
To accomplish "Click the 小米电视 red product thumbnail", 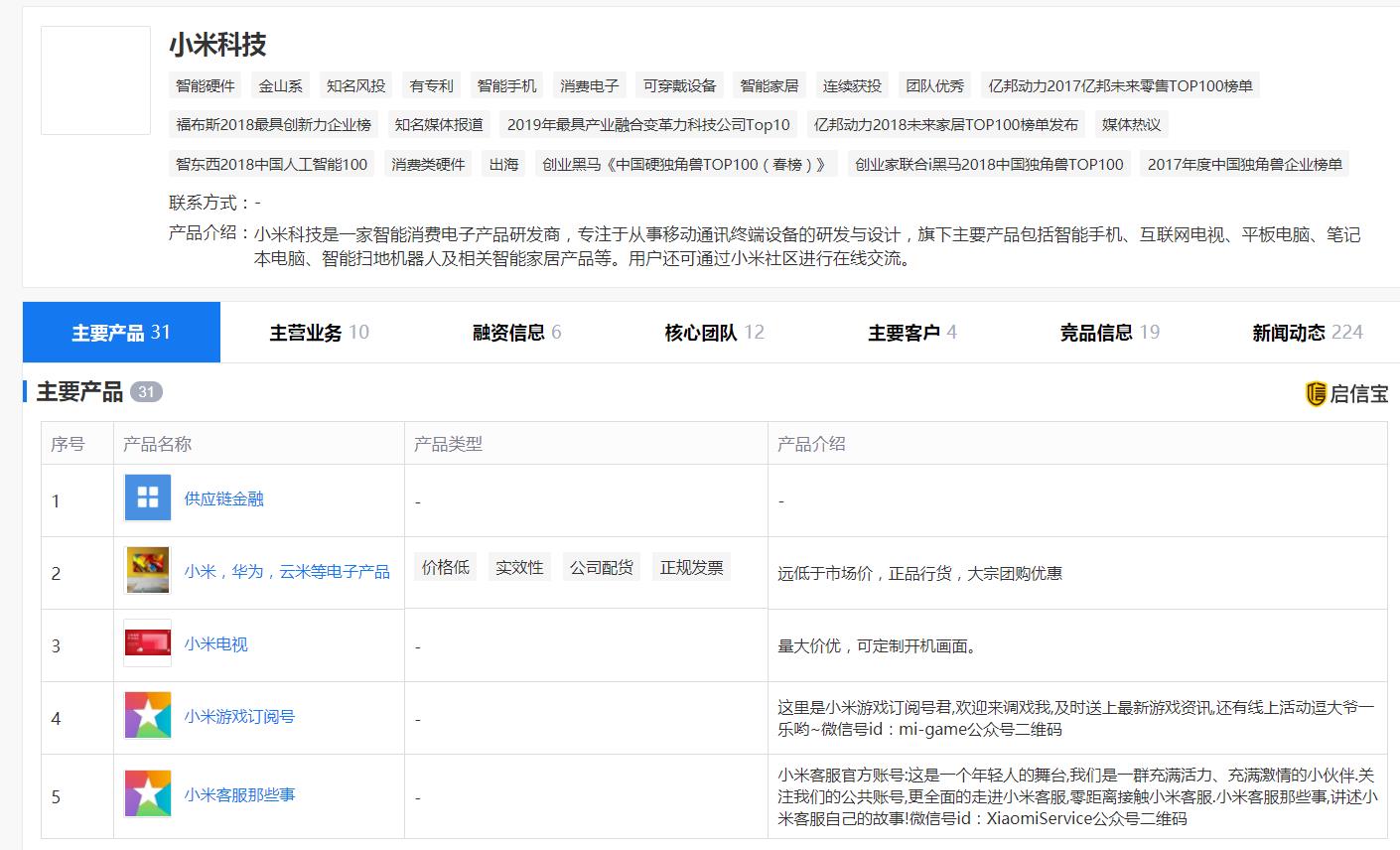I will click(x=148, y=643).
